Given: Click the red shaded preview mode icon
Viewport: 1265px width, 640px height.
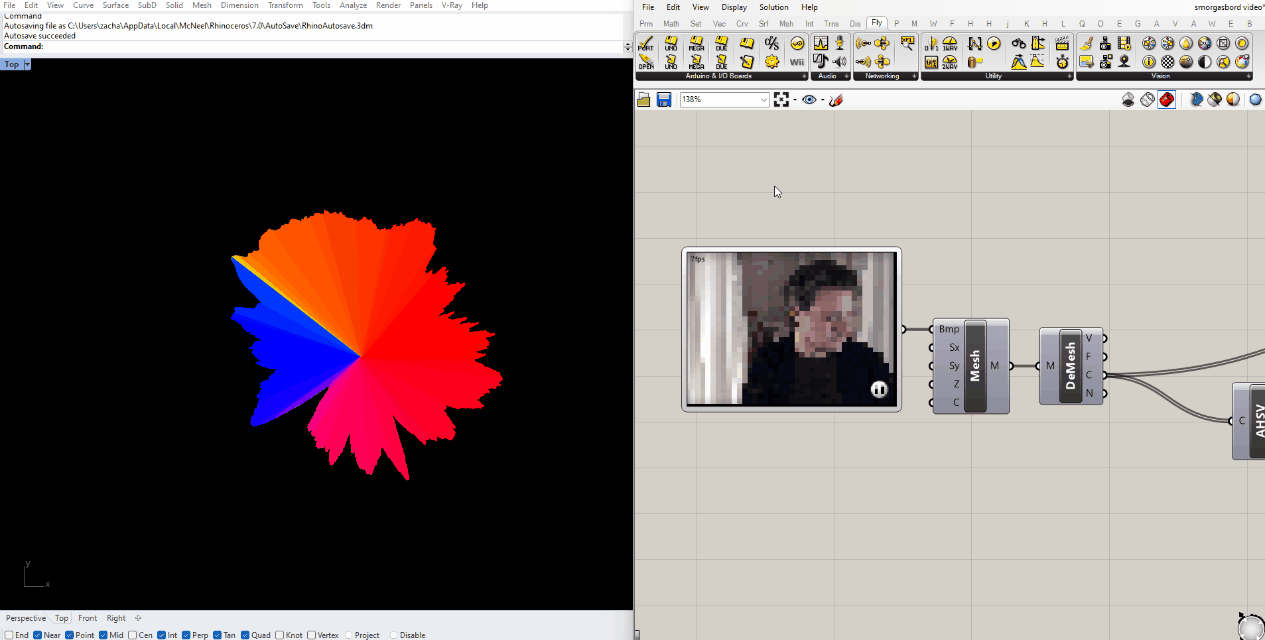Looking at the screenshot, I should [1166, 100].
